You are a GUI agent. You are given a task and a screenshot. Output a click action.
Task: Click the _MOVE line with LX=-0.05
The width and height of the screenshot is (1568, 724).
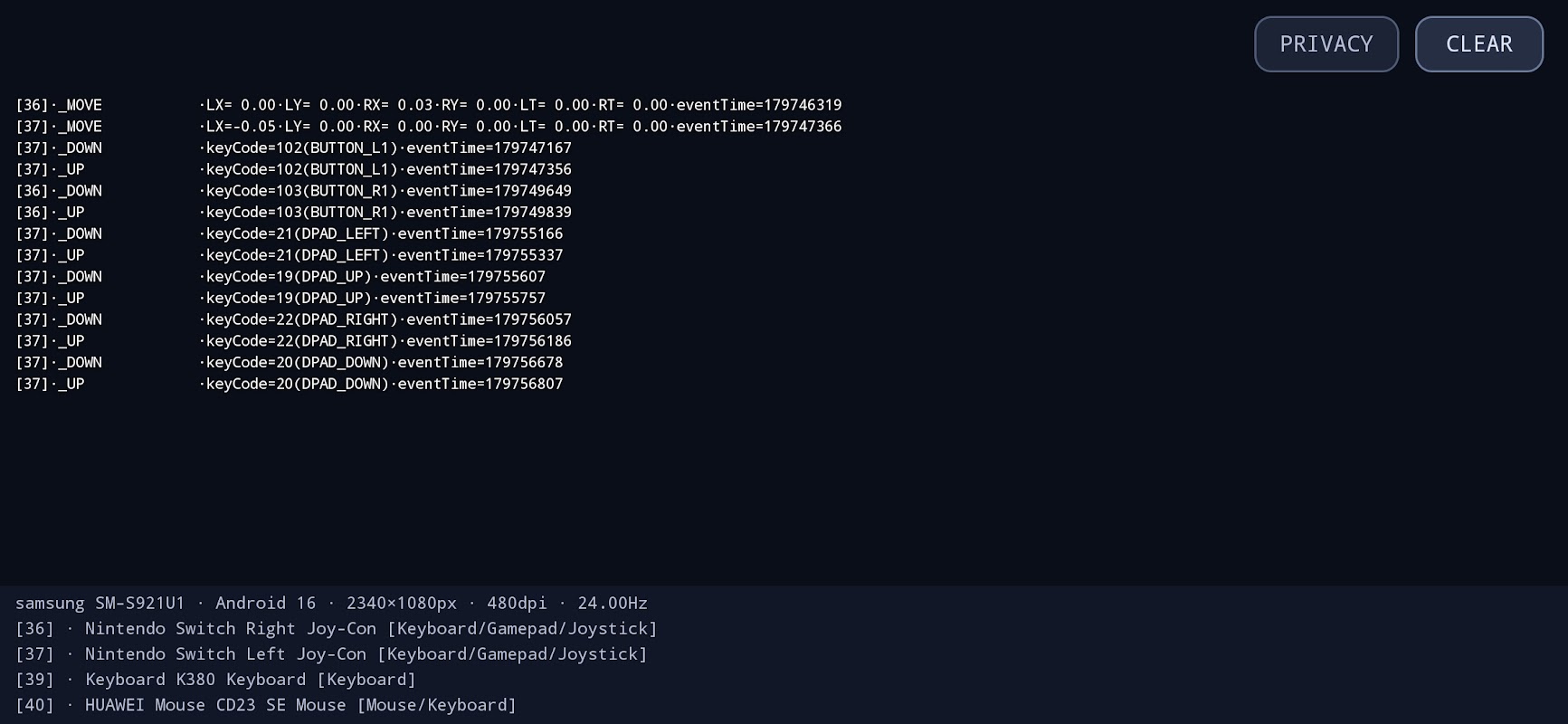pos(429,127)
